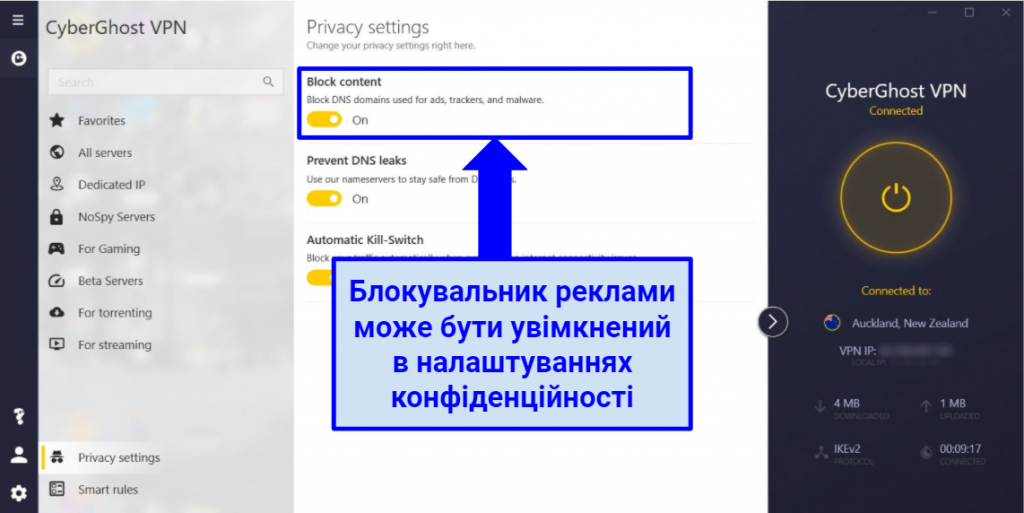Image resolution: width=1024 pixels, height=513 pixels.
Task: Select Beta Servers in the sidebar
Action: click(x=110, y=281)
